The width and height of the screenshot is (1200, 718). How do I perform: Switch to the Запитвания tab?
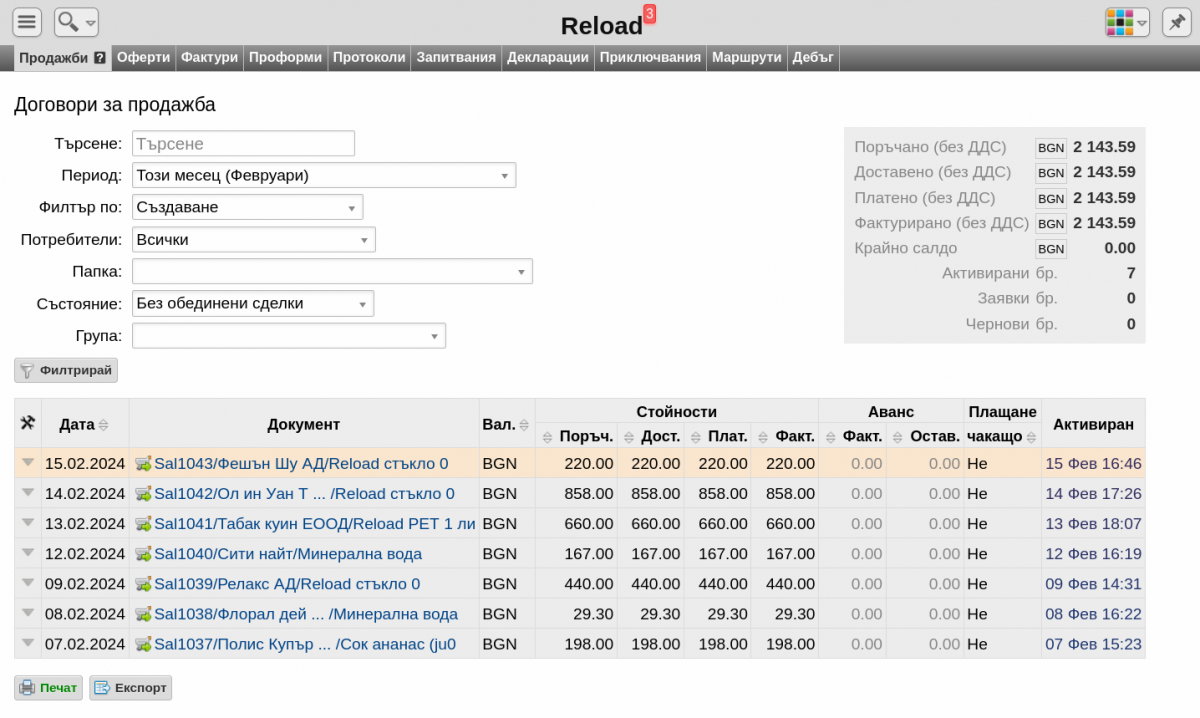[456, 58]
